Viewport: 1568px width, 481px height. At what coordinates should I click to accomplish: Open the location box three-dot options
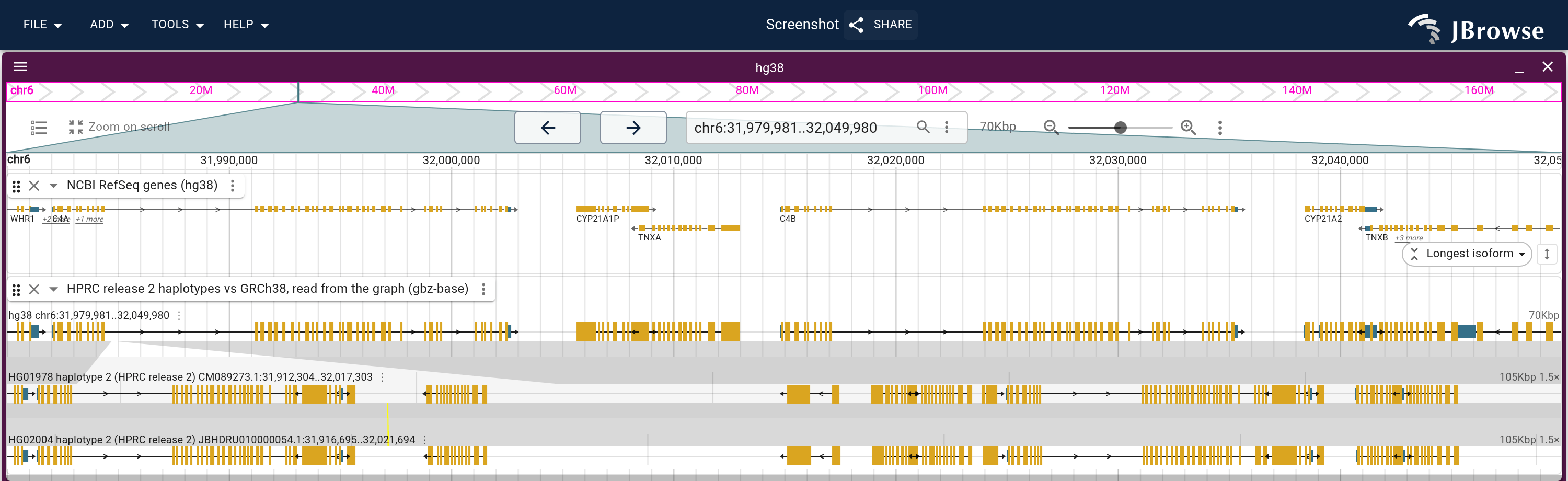coord(946,127)
